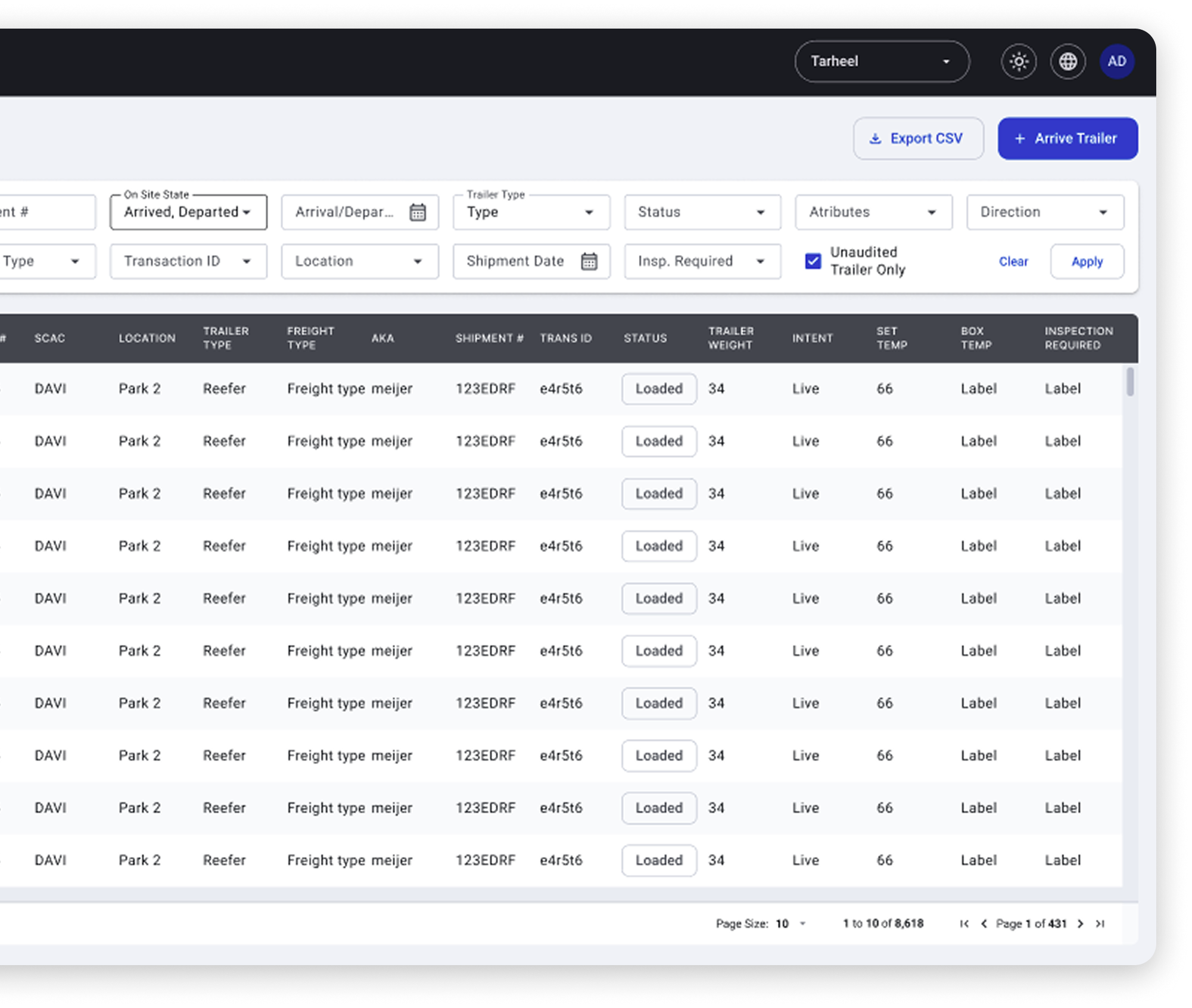This screenshot has height=1008, width=1192.
Task: Sort by the TRAILER WEIGHT column header
Action: (730, 338)
